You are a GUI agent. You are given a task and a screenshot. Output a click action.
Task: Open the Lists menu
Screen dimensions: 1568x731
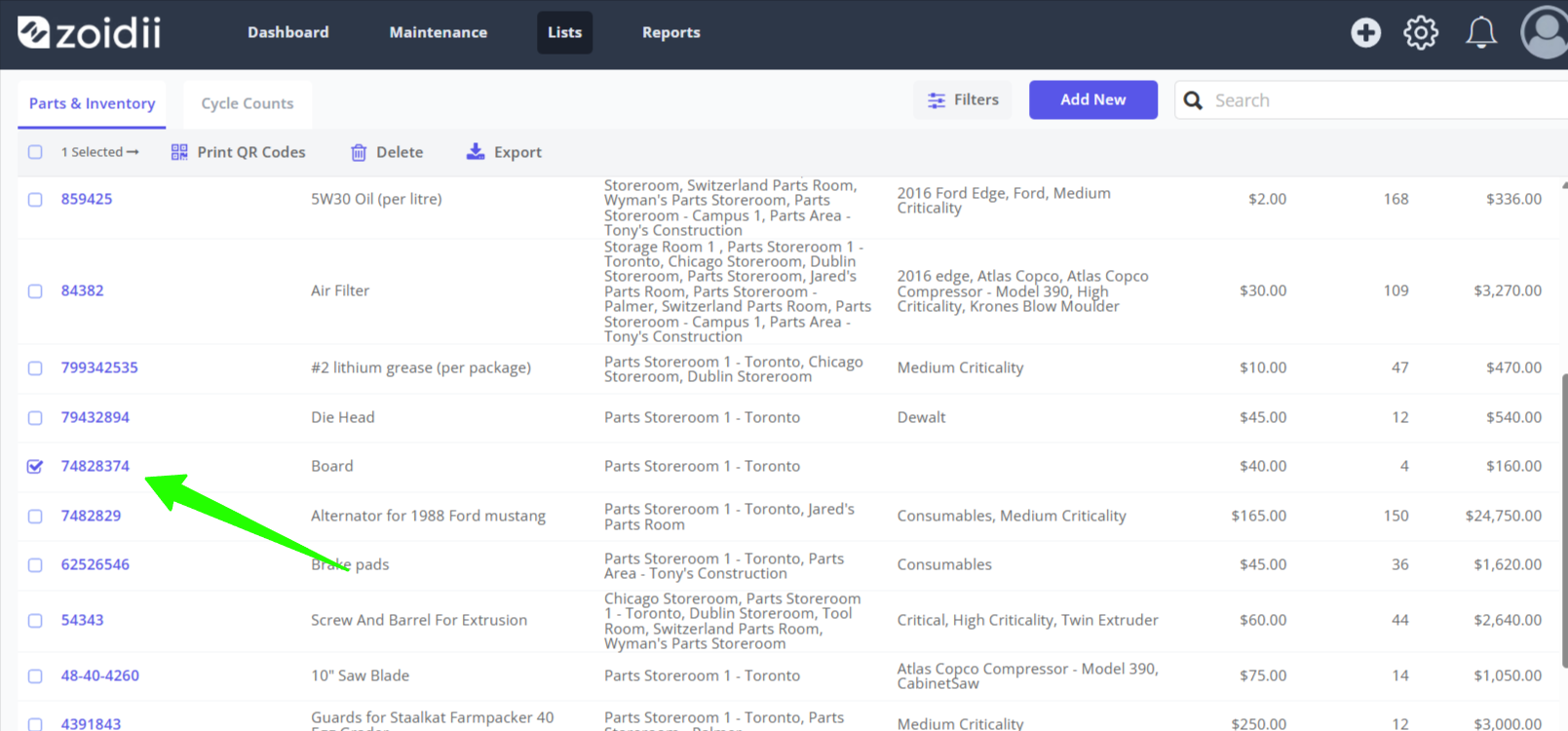pos(564,32)
